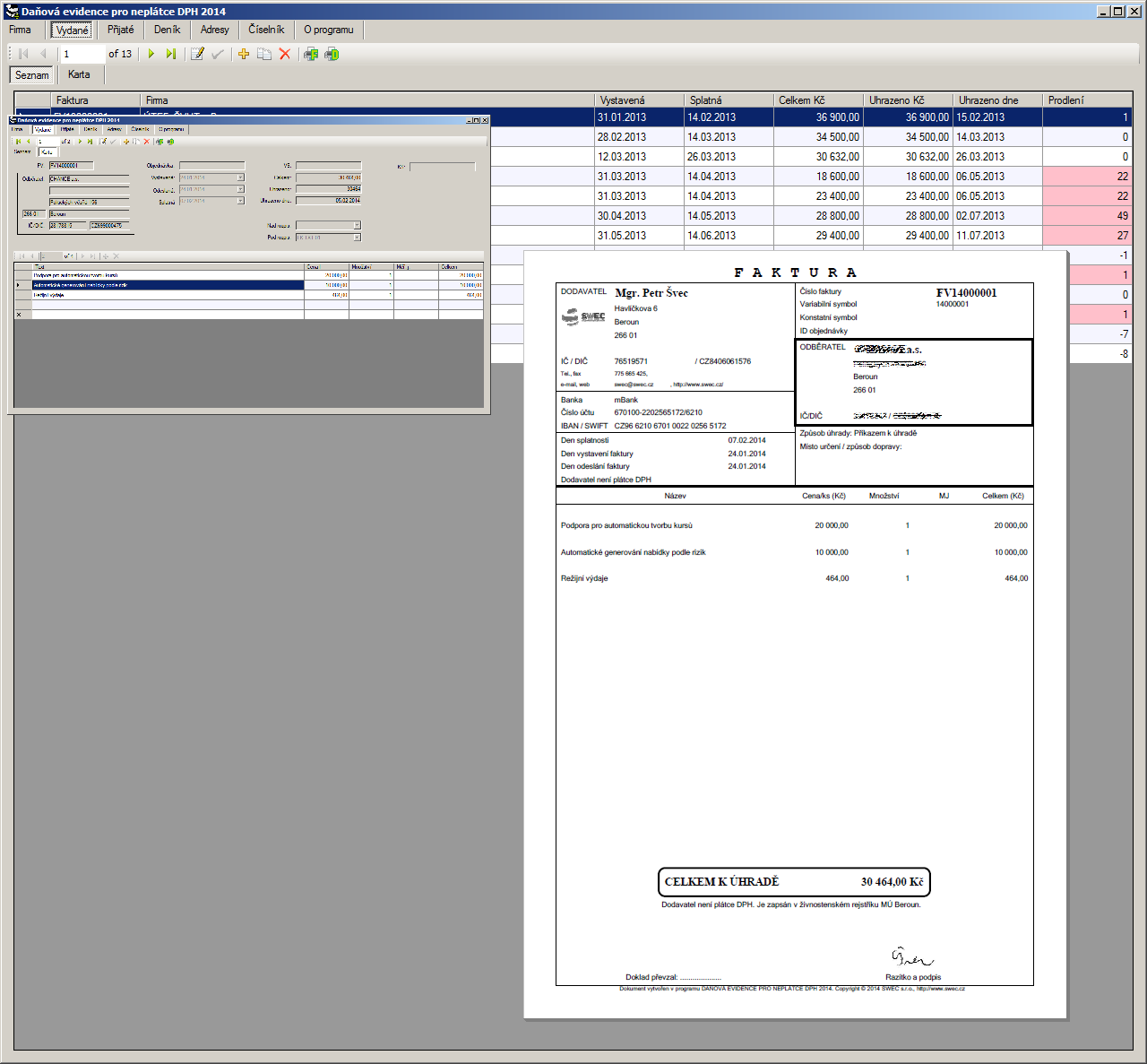Open Nad rozpis dropdown in small card window
The width and height of the screenshot is (1147, 1064).
(x=358, y=225)
